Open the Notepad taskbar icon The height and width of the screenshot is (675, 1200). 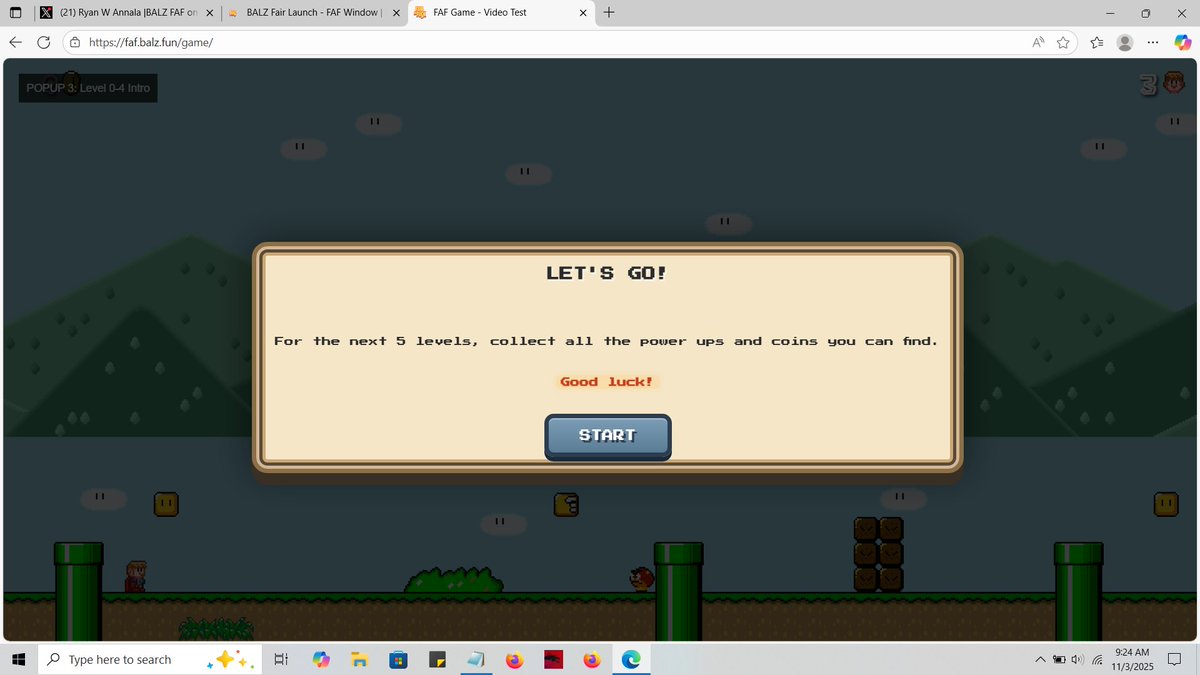click(x=476, y=659)
